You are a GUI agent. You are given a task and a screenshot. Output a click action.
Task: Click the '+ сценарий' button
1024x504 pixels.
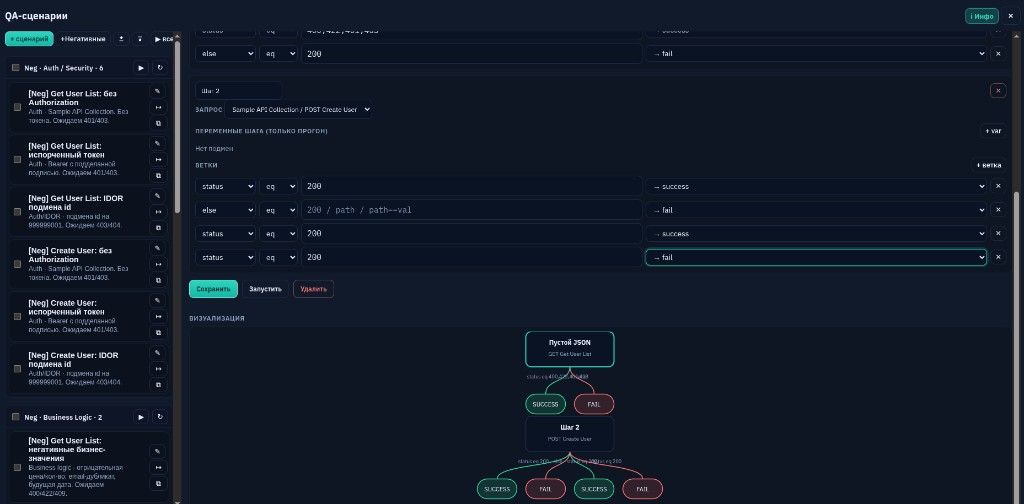(x=29, y=39)
